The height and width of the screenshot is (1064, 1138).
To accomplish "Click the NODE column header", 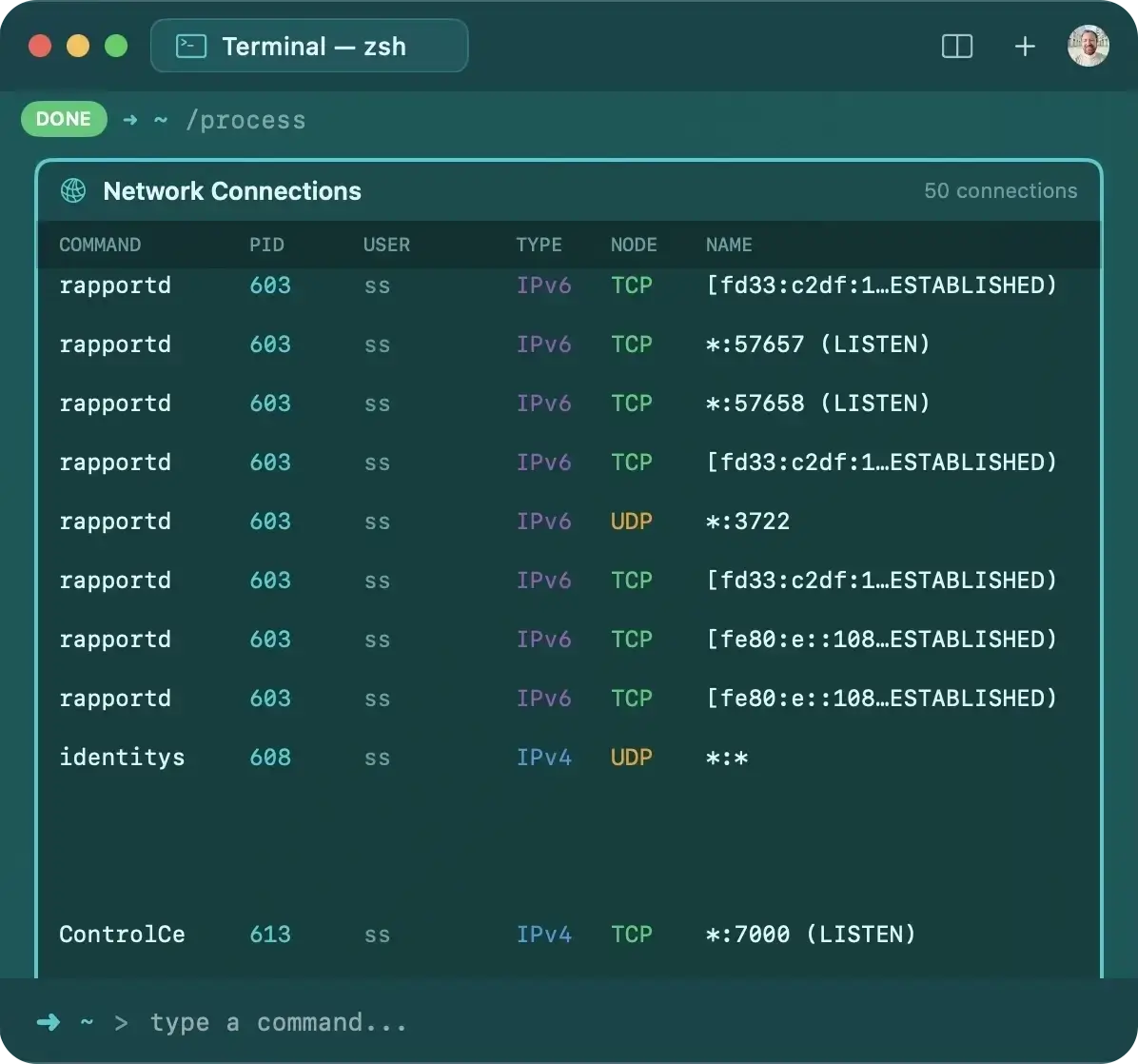I will [x=634, y=245].
